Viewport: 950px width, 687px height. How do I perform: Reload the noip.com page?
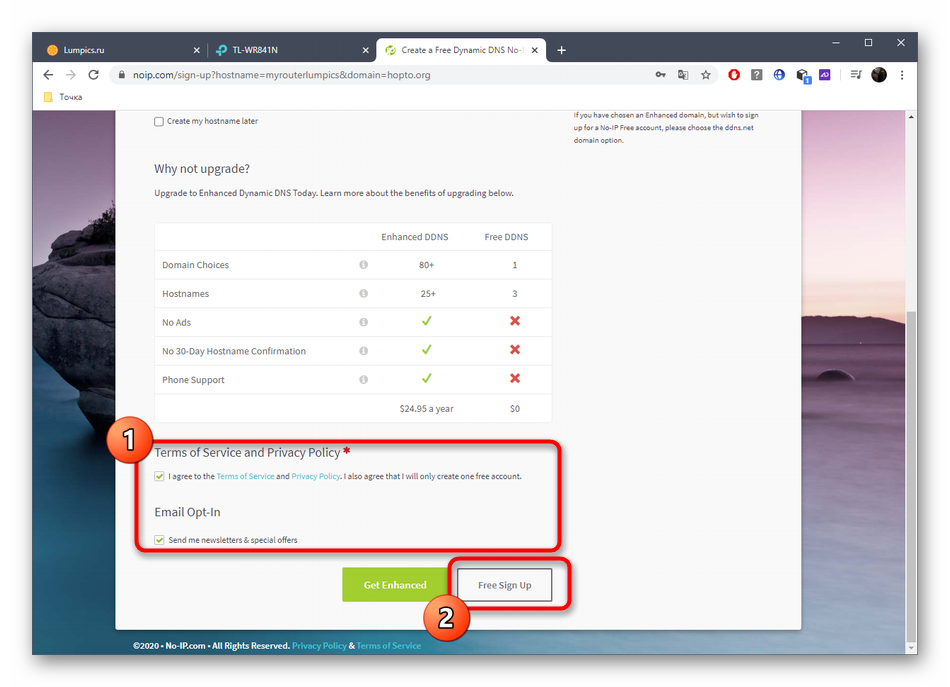pyautogui.click(x=93, y=75)
